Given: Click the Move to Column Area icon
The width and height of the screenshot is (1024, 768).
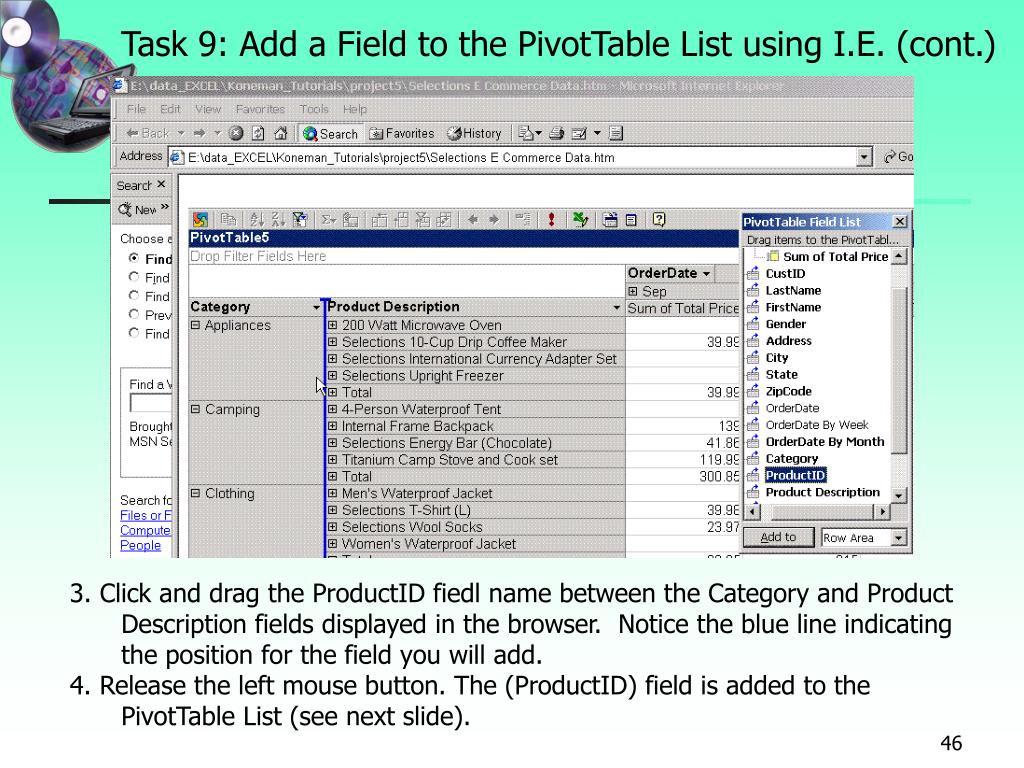Looking at the screenshot, I should pos(401,220).
